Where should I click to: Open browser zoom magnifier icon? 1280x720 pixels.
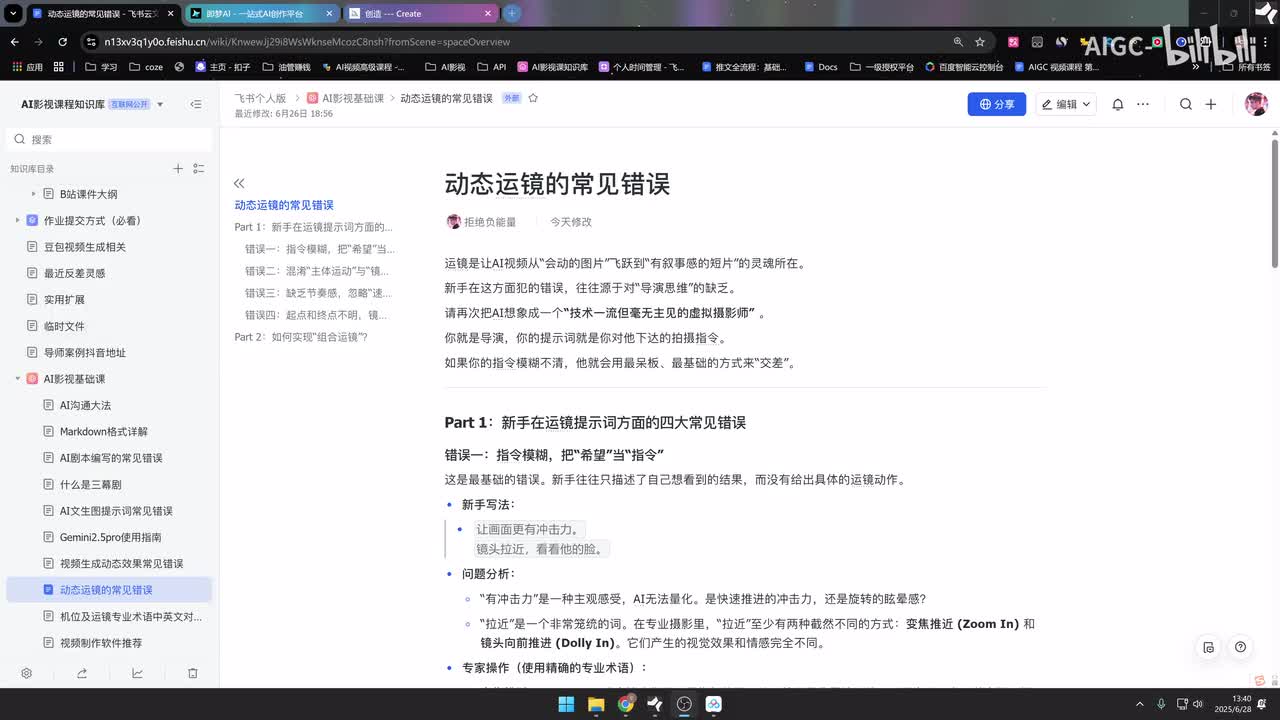click(x=958, y=42)
